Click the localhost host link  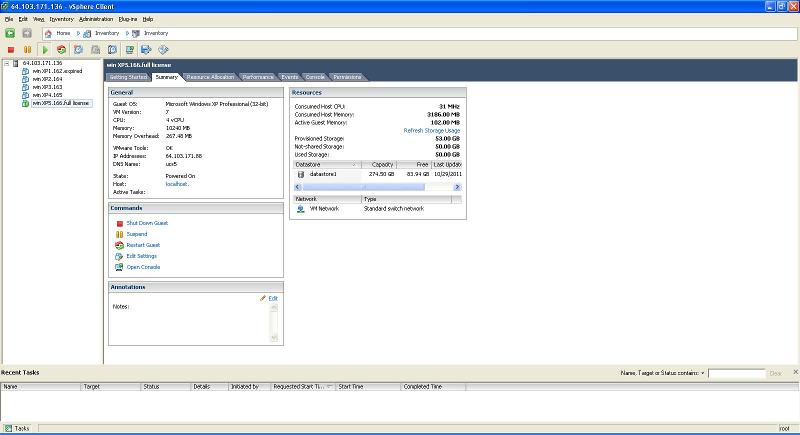tap(176, 184)
